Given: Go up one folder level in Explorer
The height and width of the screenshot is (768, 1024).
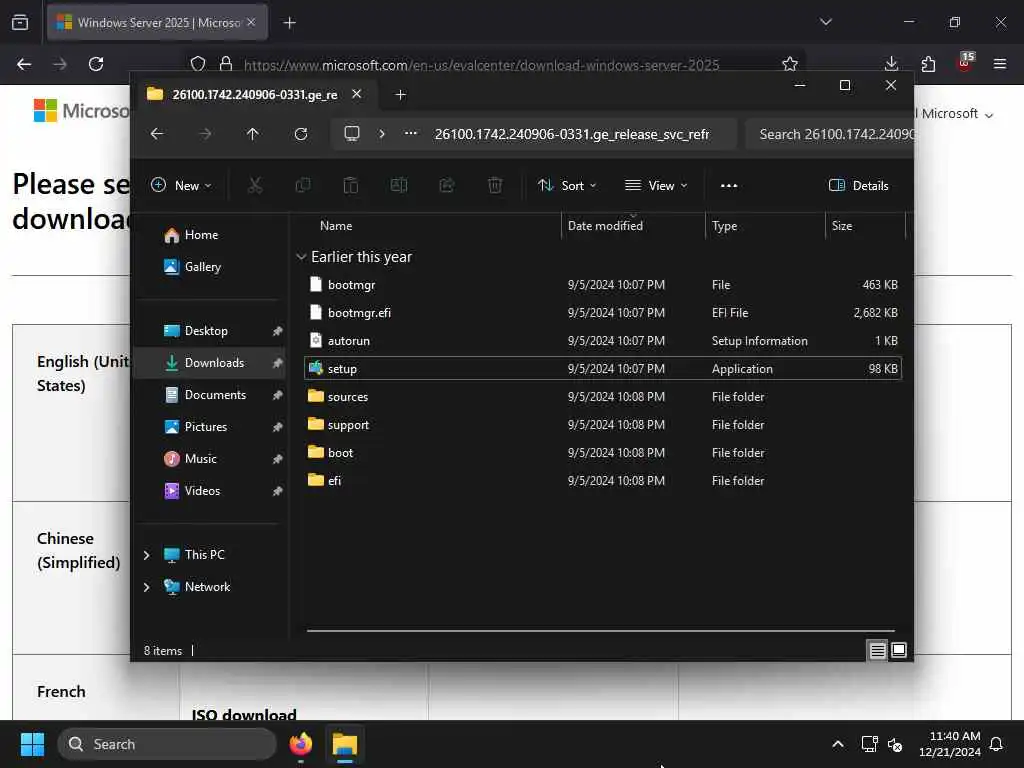Looking at the screenshot, I should pos(253,134).
